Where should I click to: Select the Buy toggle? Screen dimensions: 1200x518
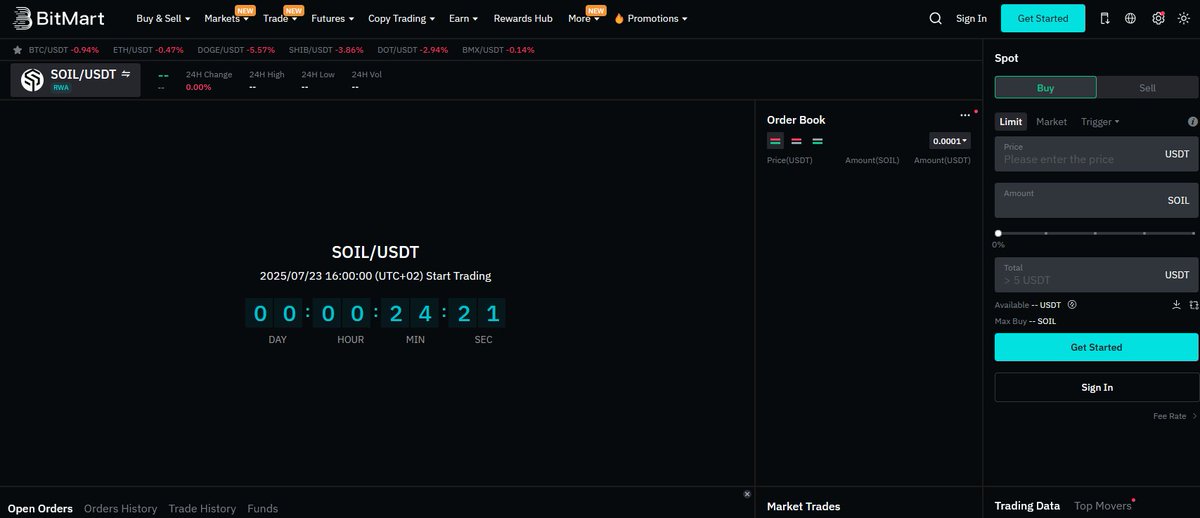1045,88
